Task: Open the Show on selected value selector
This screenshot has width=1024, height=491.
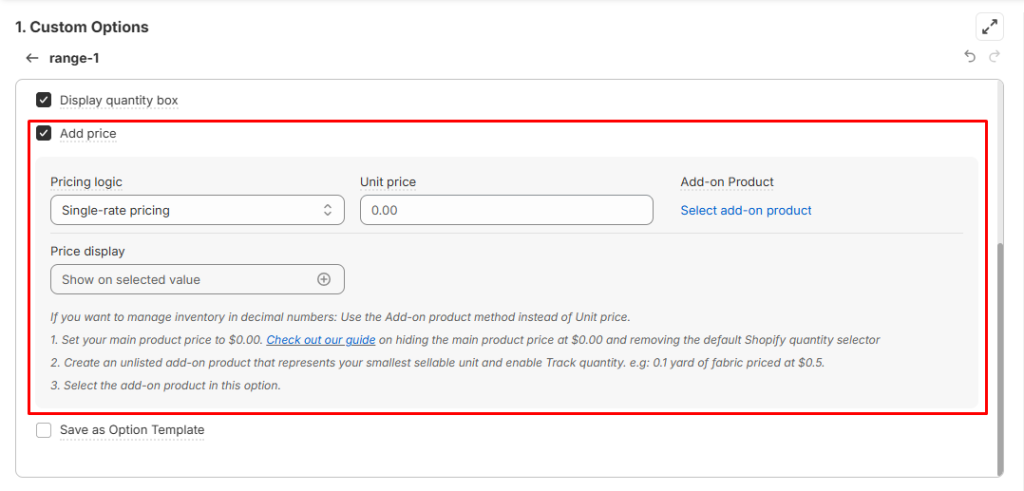Action: [185, 280]
